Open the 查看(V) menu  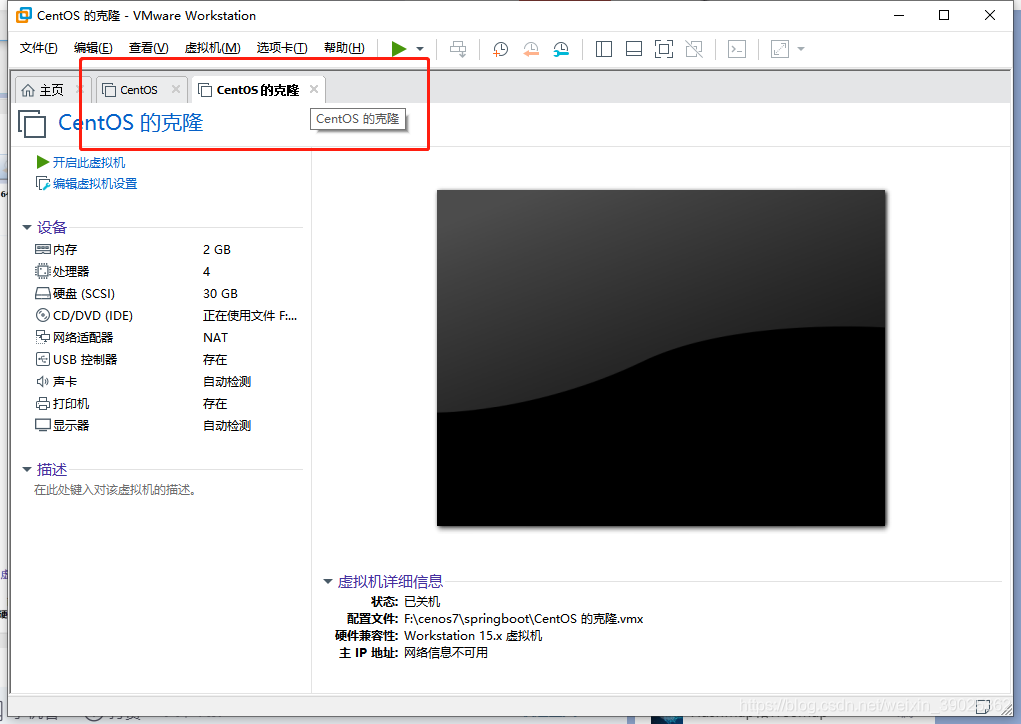[148, 48]
